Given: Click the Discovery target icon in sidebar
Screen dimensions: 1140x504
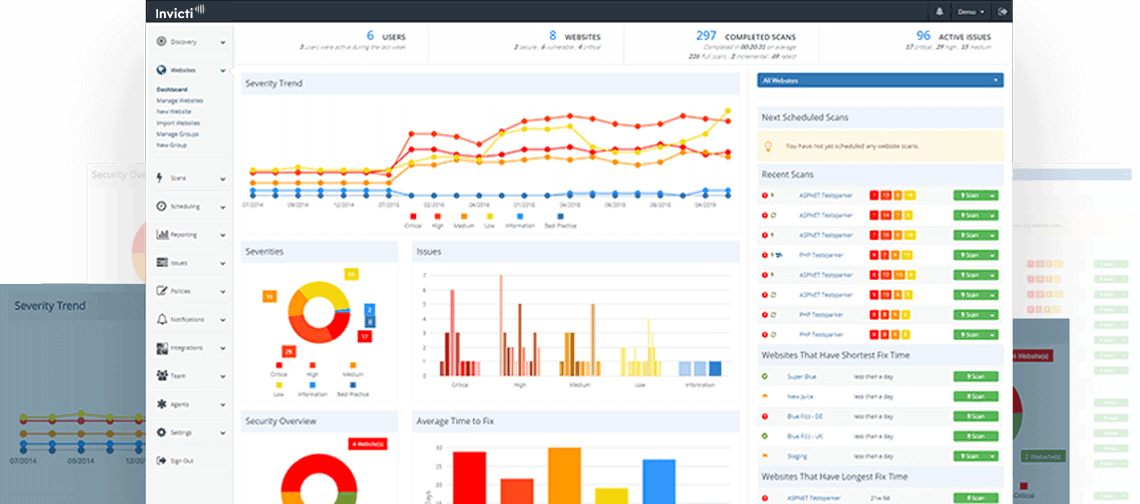Looking at the screenshot, I should click(161, 42).
